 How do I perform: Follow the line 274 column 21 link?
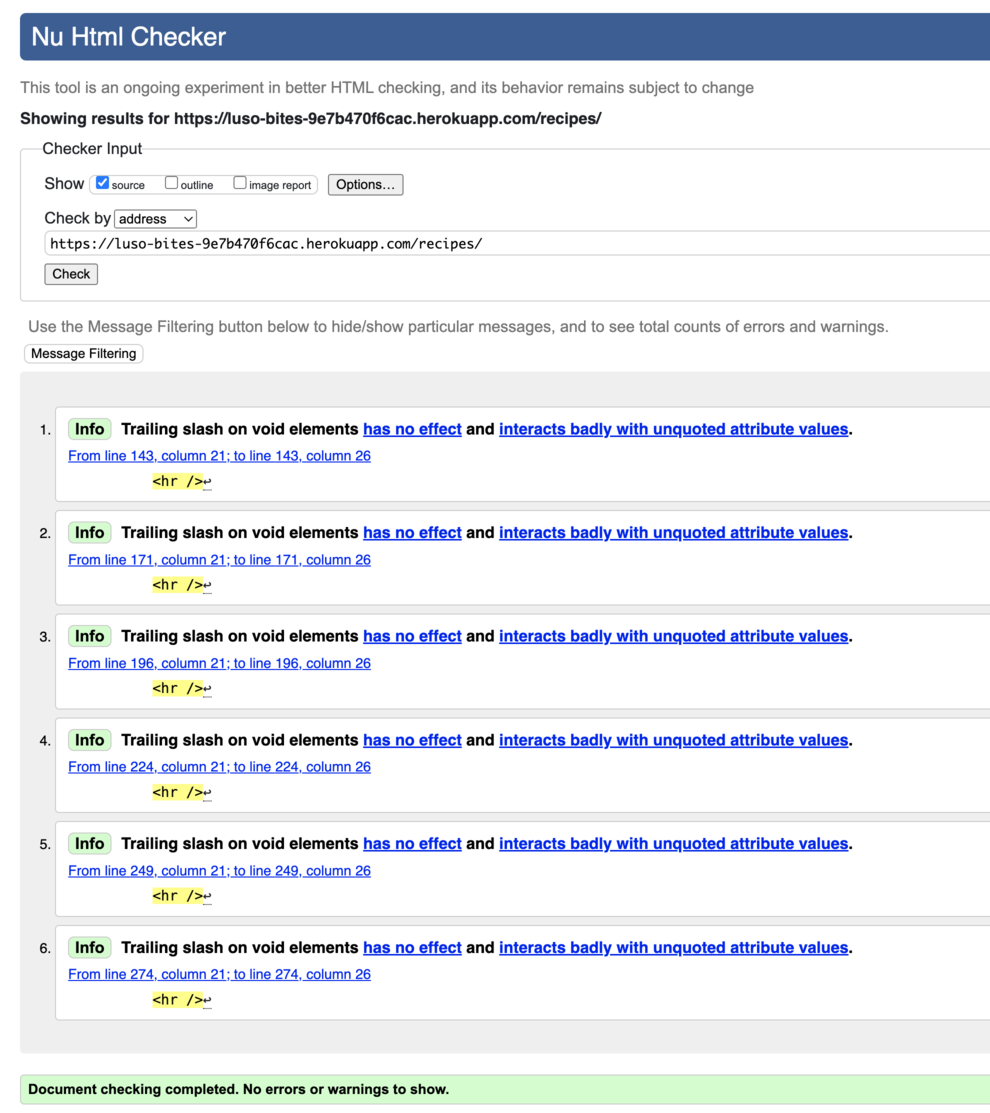click(218, 974)
